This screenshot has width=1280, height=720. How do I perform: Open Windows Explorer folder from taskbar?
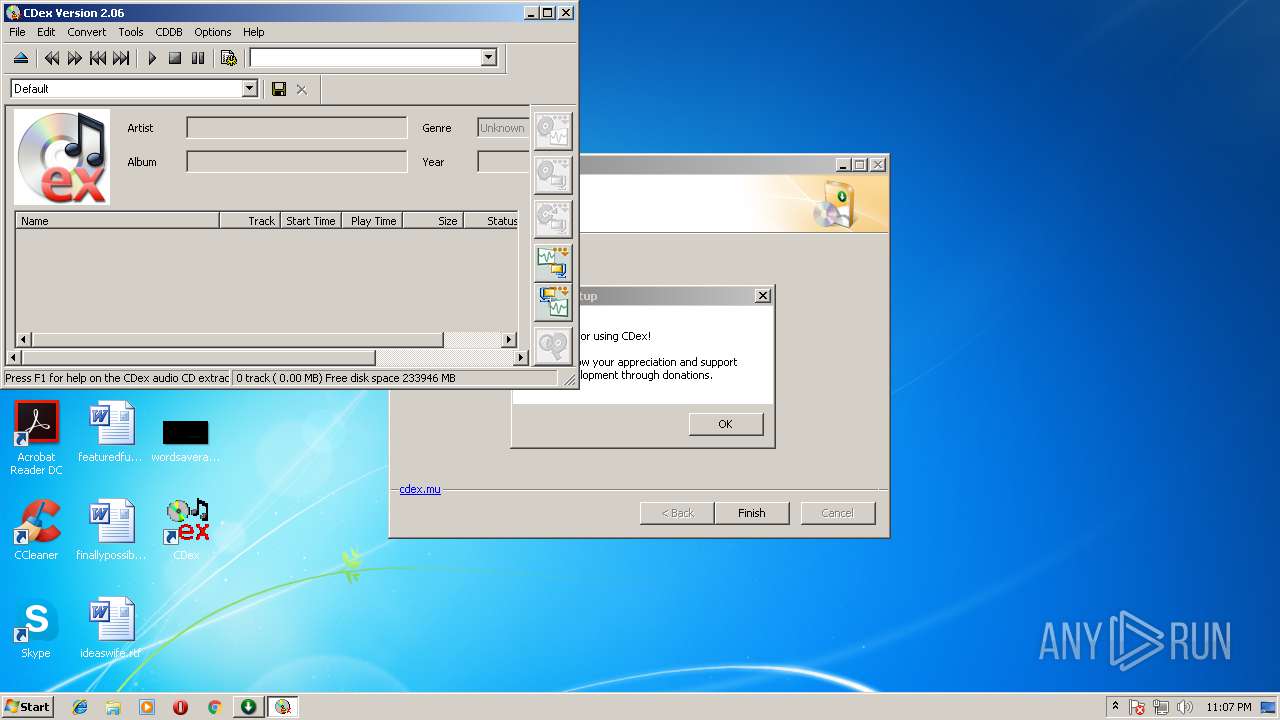tap(113, 707)
